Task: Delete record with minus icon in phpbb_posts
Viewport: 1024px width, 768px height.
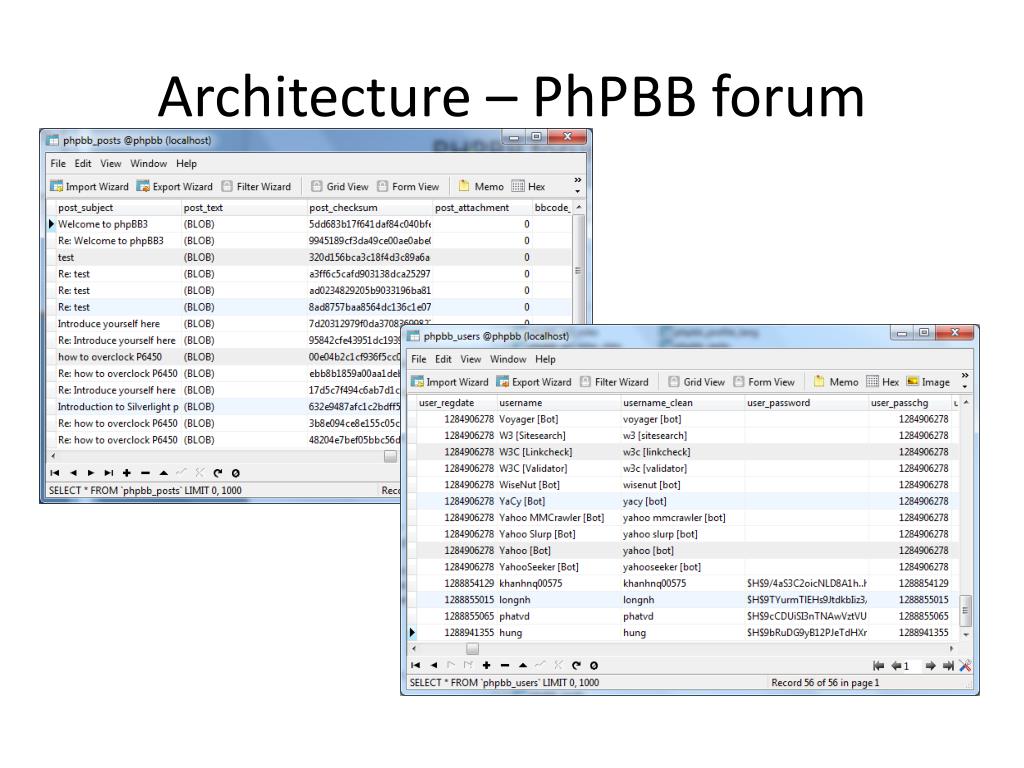Action: (x=145, y=473)
